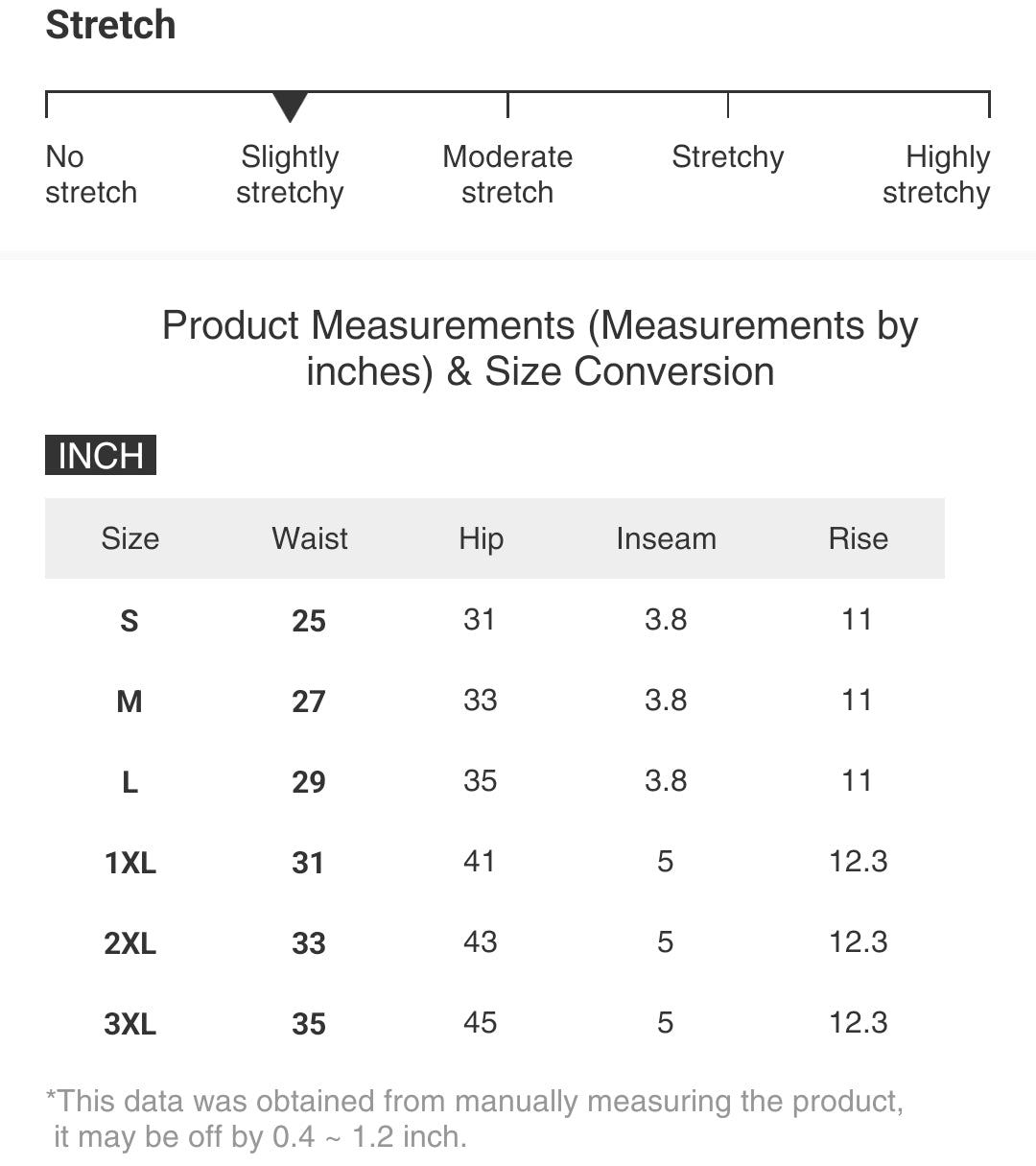The height and width of the screenshot is (1166, 1036).
Task: Click the Stretchy scale label
Action: (727, 157)
